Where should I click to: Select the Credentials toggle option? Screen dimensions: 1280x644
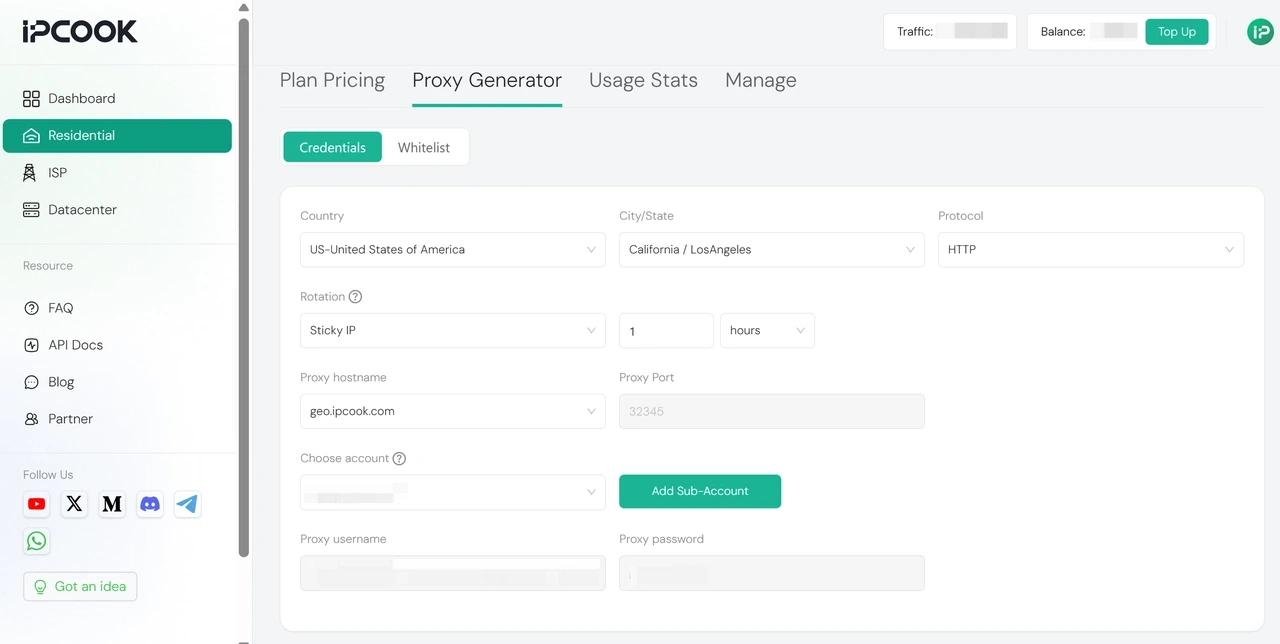332,147
